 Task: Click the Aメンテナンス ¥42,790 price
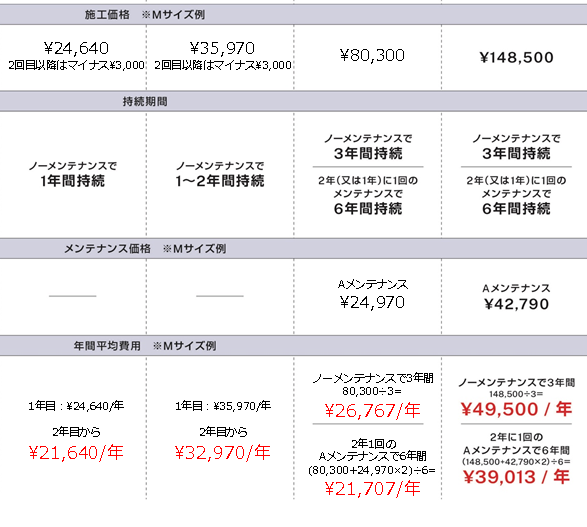pyautogui.click(x=516, y=304)
